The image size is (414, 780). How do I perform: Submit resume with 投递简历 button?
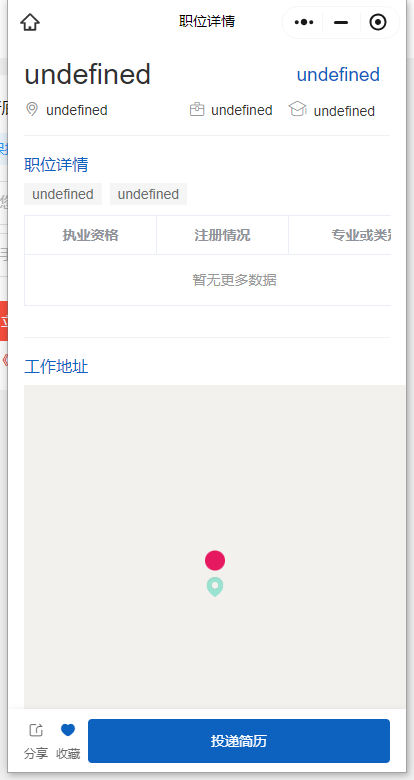coord(239,741)
